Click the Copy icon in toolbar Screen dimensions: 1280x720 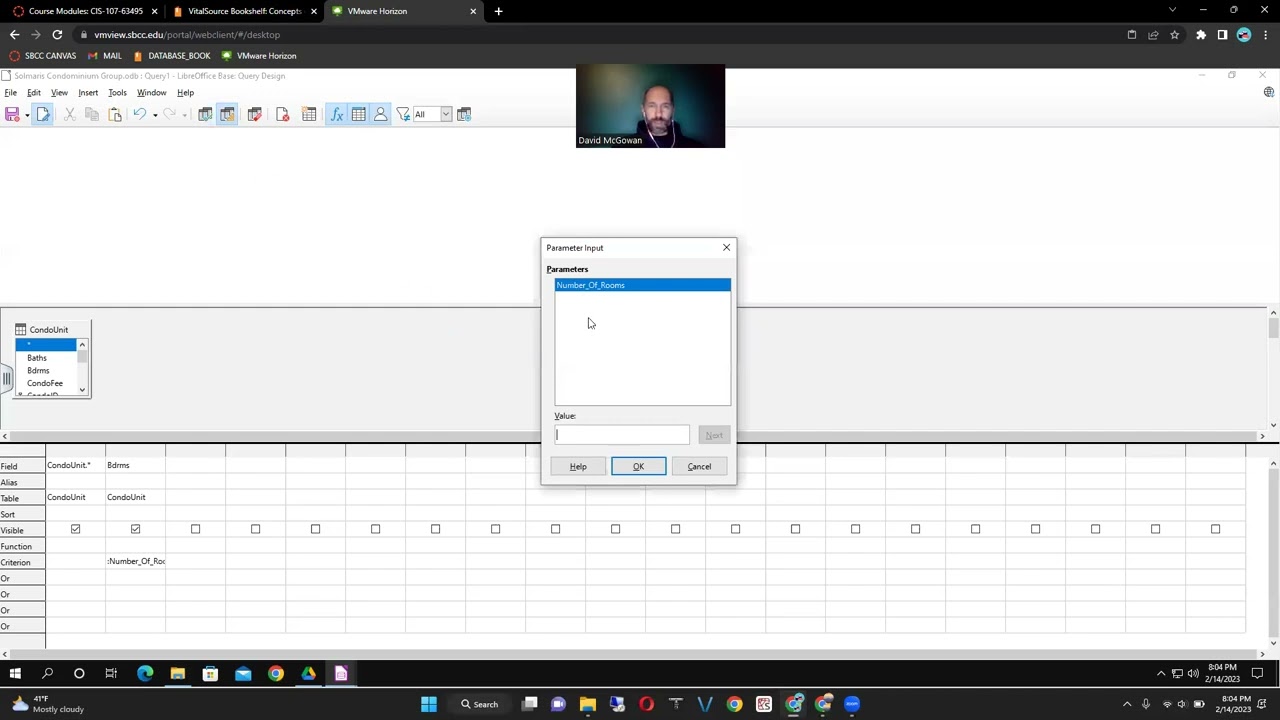pos(92,115)
